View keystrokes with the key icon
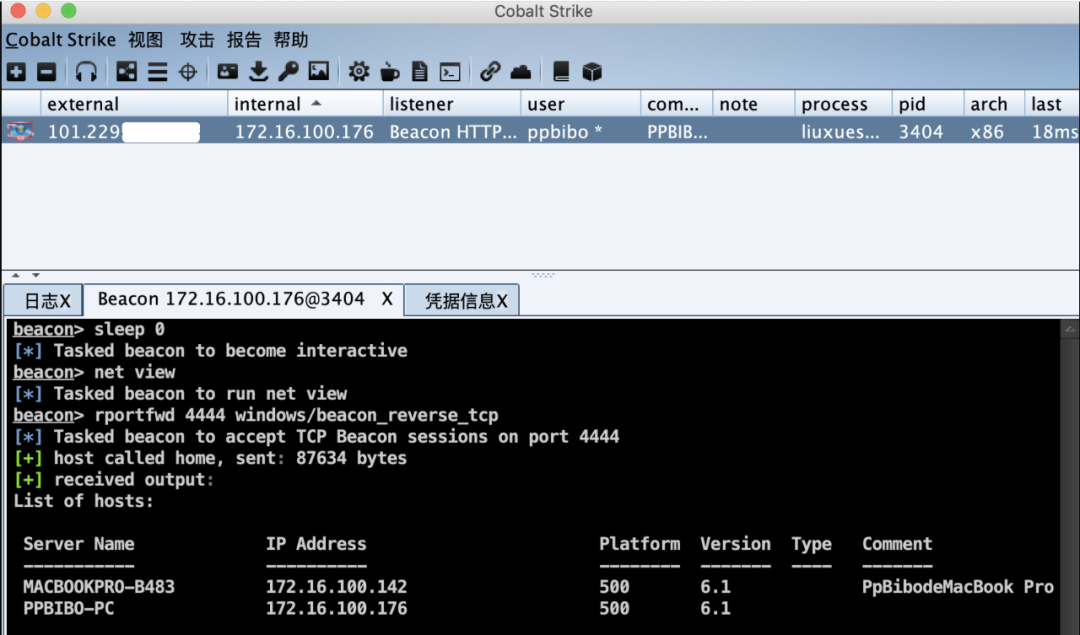The width and height of the screenshot is (1080, 635). 288,72
